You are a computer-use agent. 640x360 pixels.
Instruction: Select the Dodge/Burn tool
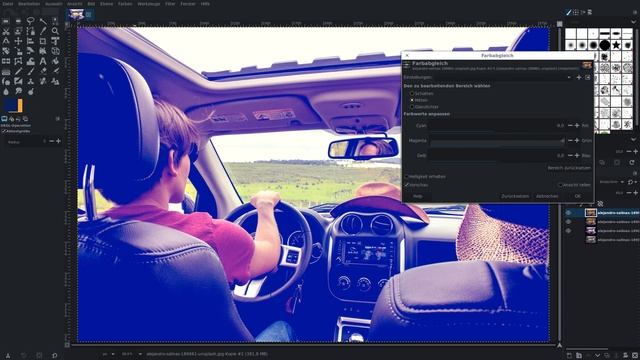(x=30, y=92)
